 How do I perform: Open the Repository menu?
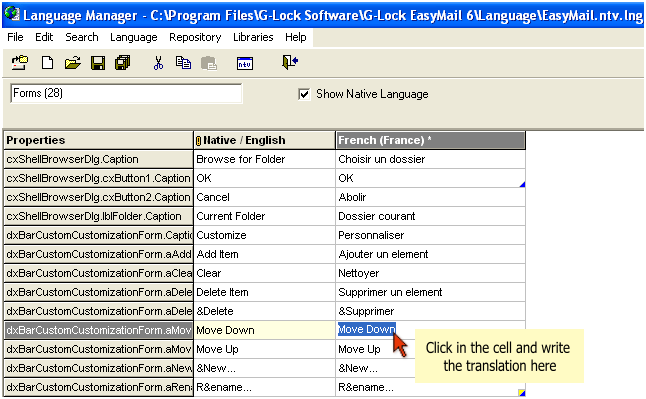click(195, 38)
